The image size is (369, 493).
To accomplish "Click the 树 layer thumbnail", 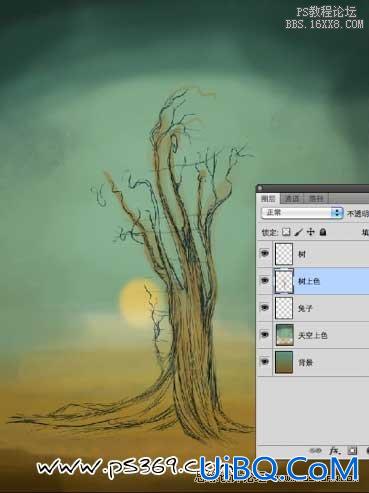I will (284, 254).
